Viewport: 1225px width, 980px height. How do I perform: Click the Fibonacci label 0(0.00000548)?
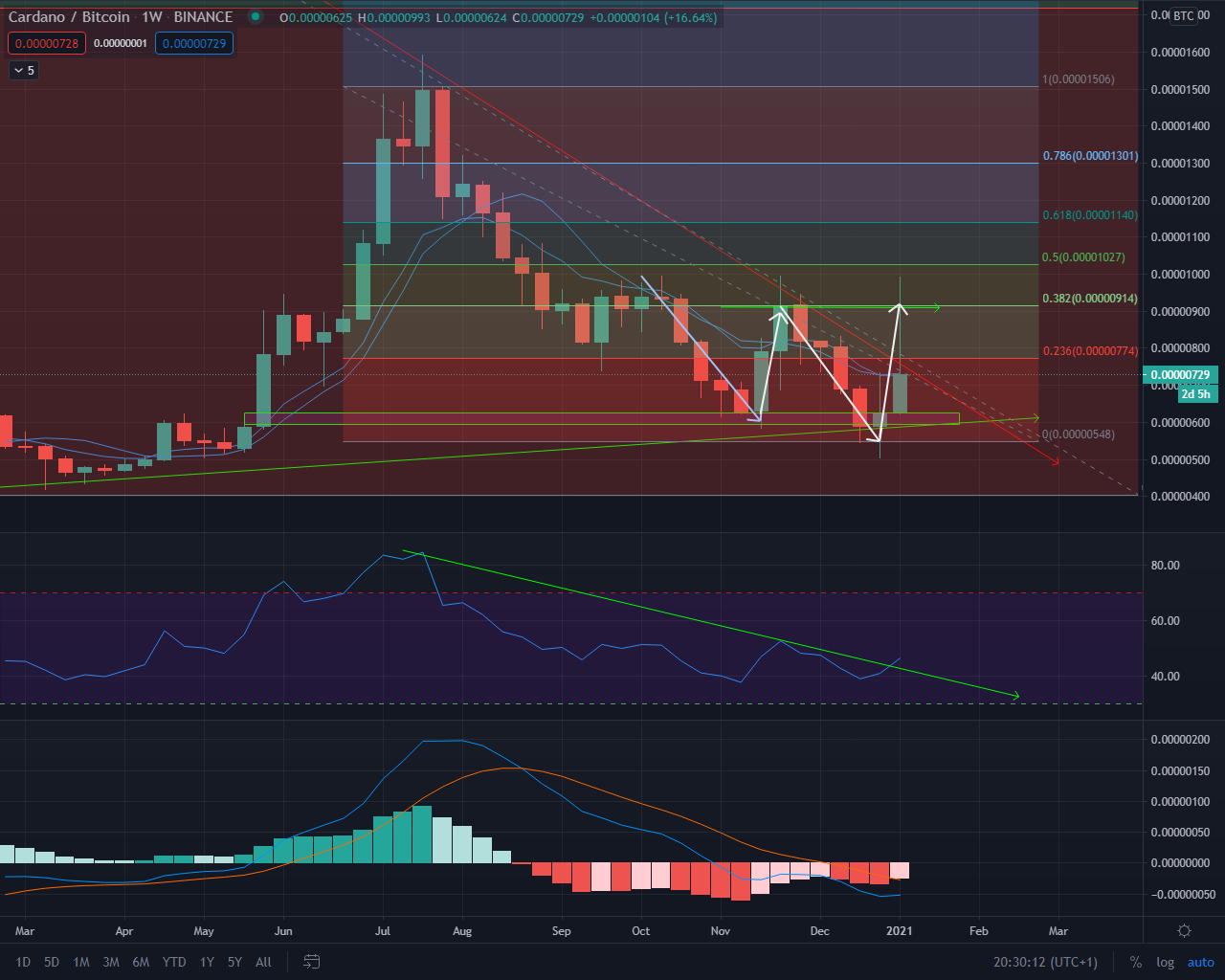1079,434
